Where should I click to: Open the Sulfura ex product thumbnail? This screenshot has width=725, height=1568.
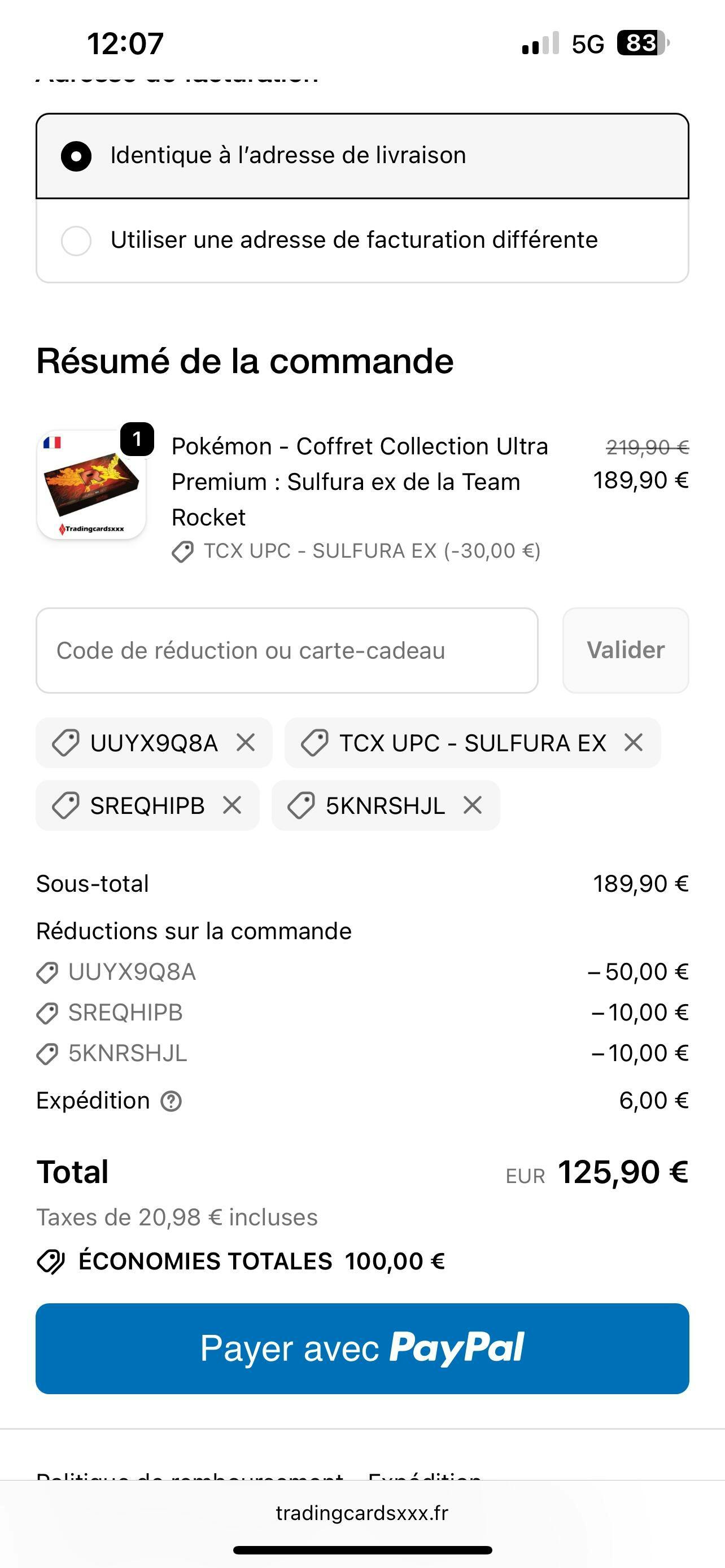pyautogui.click(x=91, y=485)
